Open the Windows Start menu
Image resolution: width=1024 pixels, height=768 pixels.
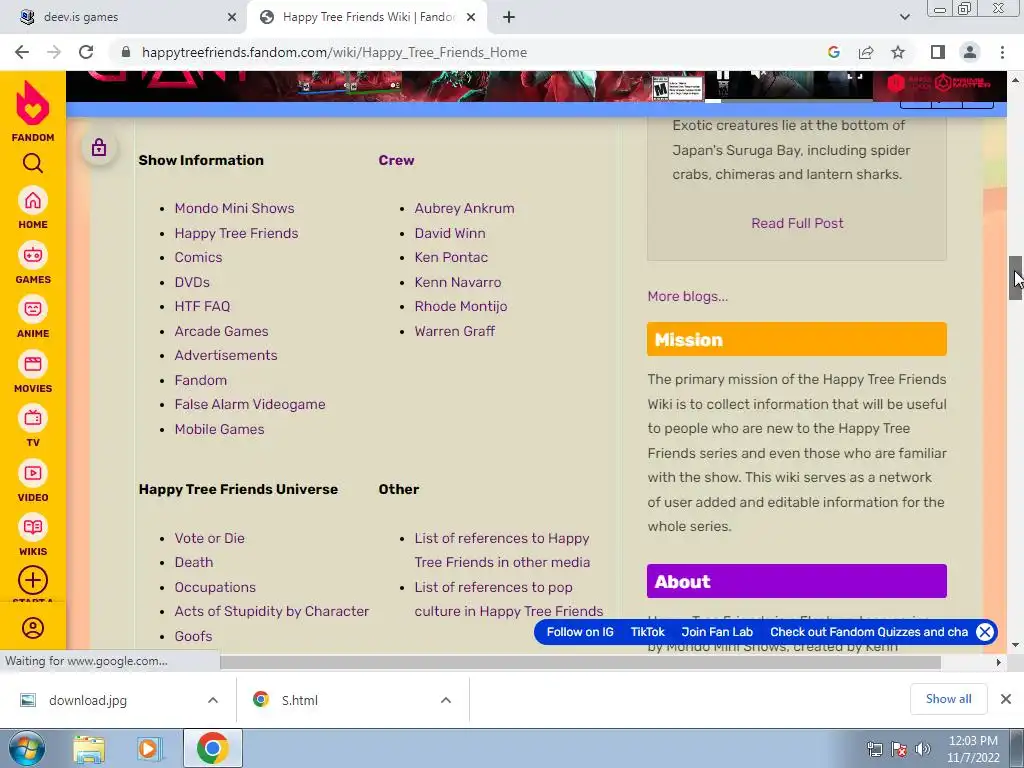click(26, 748)
